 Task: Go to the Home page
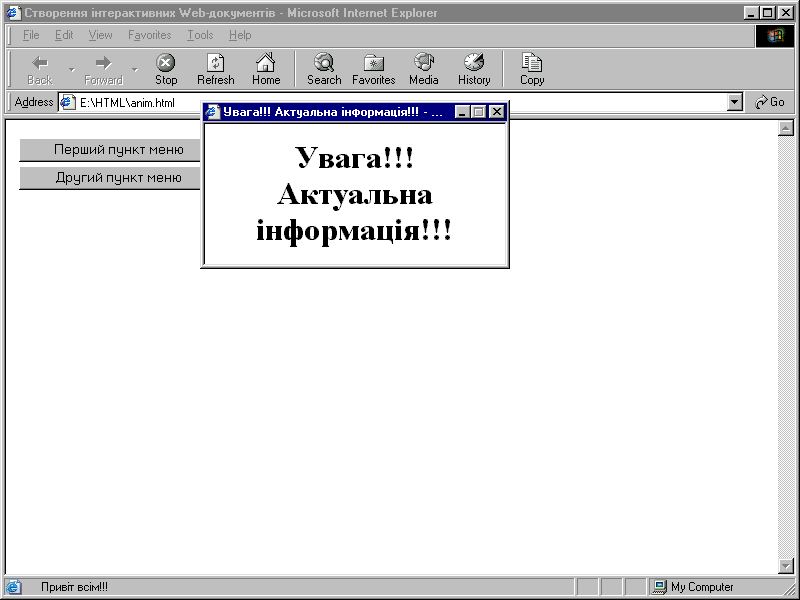266,70
